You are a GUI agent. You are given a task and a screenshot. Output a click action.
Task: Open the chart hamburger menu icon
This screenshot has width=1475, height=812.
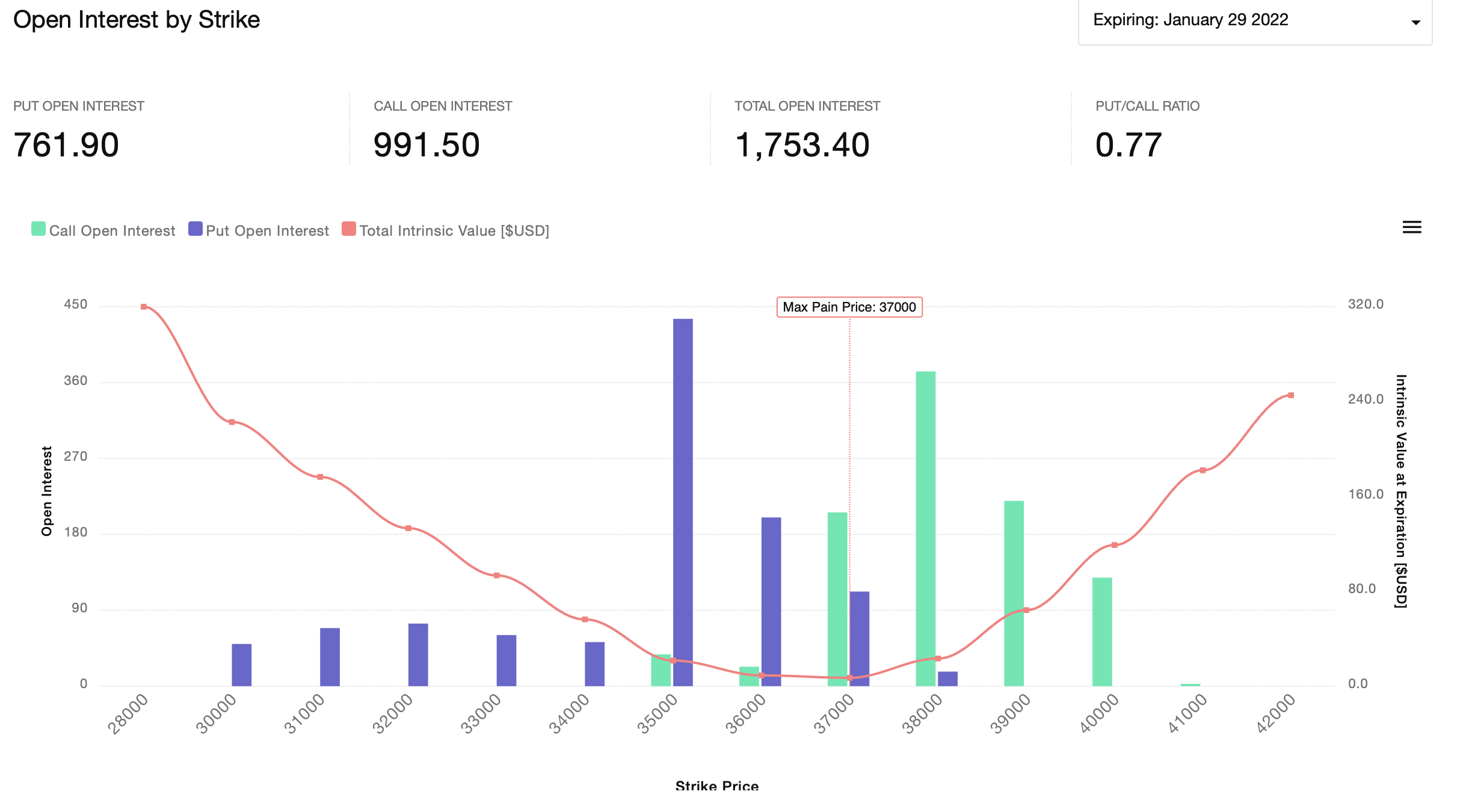(1411, 227)
